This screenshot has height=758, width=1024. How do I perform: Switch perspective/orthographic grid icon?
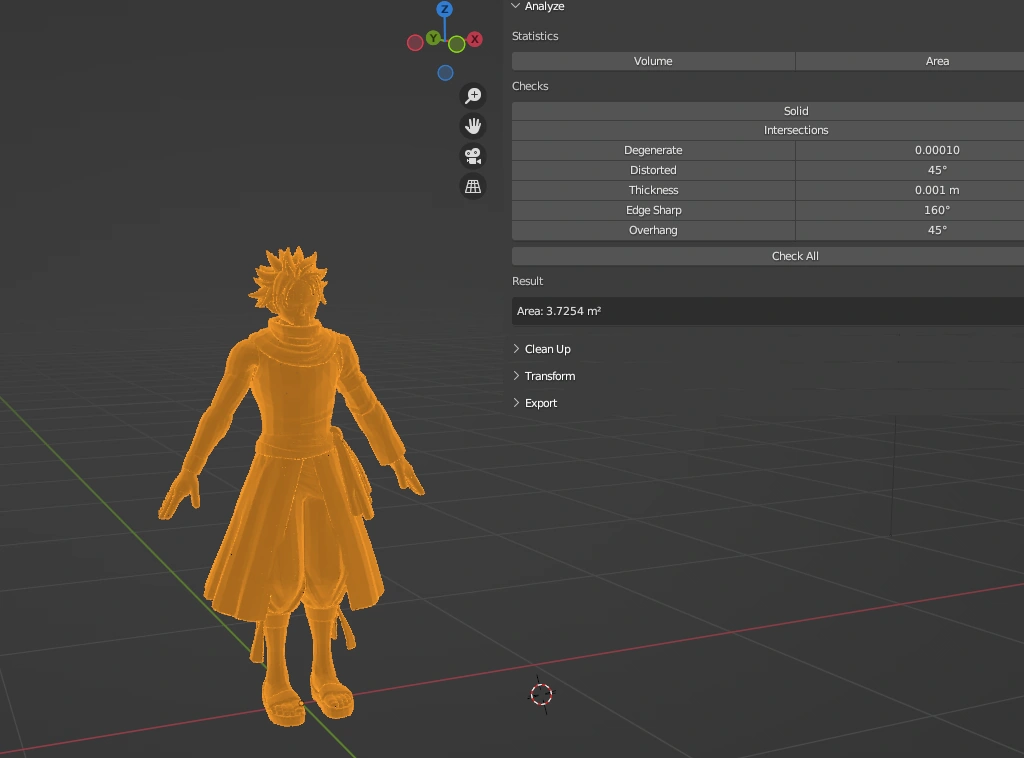pos(473,186)
